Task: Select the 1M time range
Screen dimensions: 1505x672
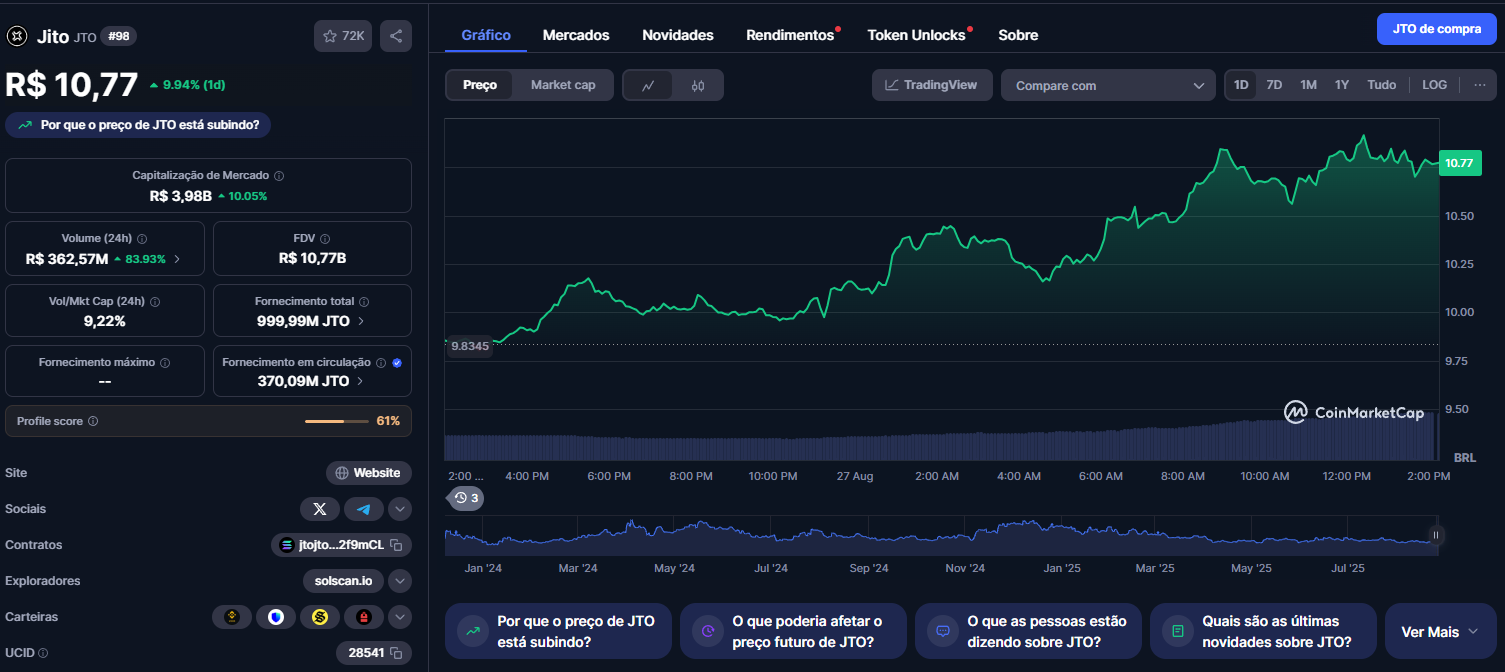Action: [x=1308, y=85]
